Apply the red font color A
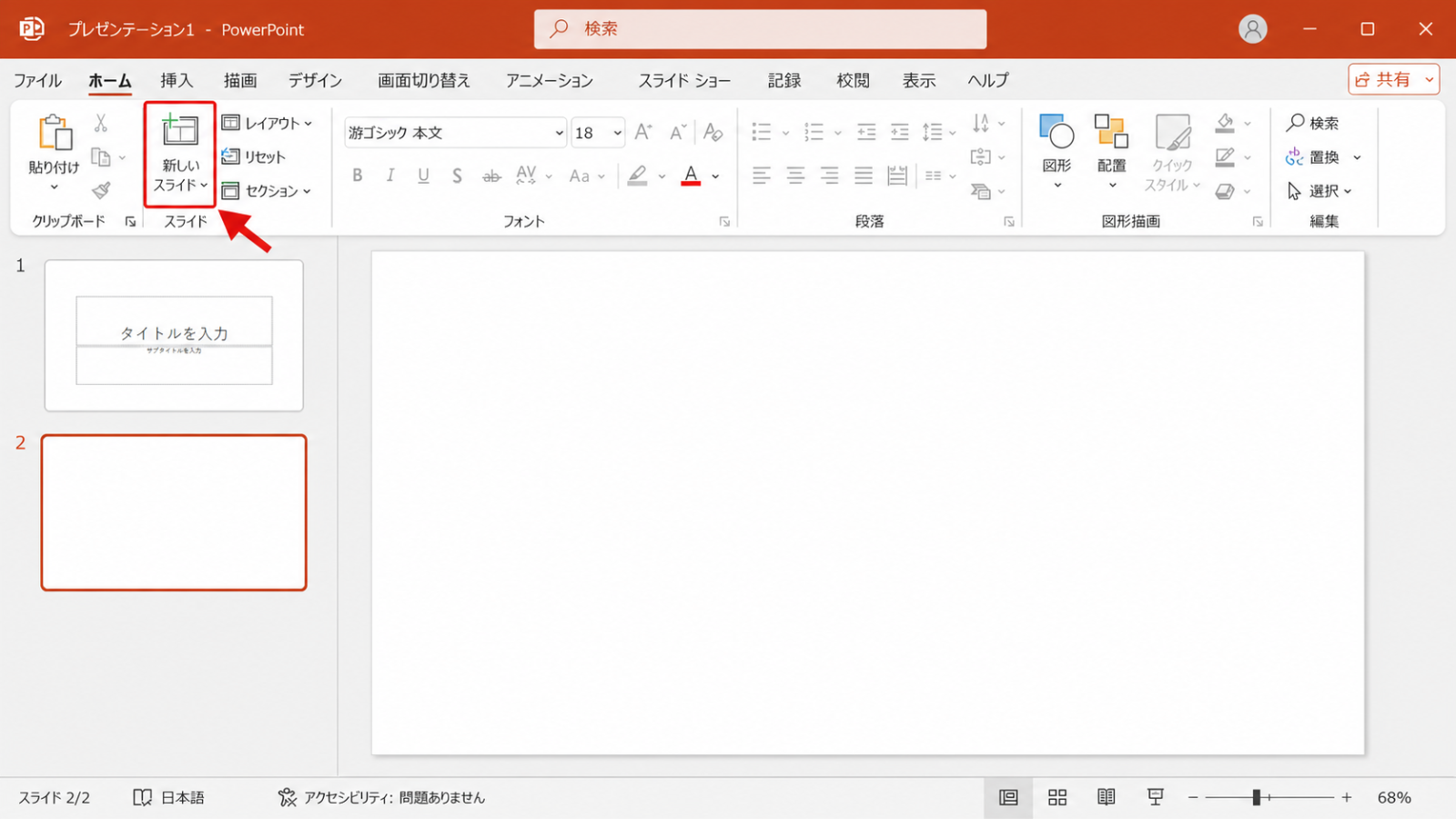The height and width of the screenshot is (819, 1456). click(691, 175)
